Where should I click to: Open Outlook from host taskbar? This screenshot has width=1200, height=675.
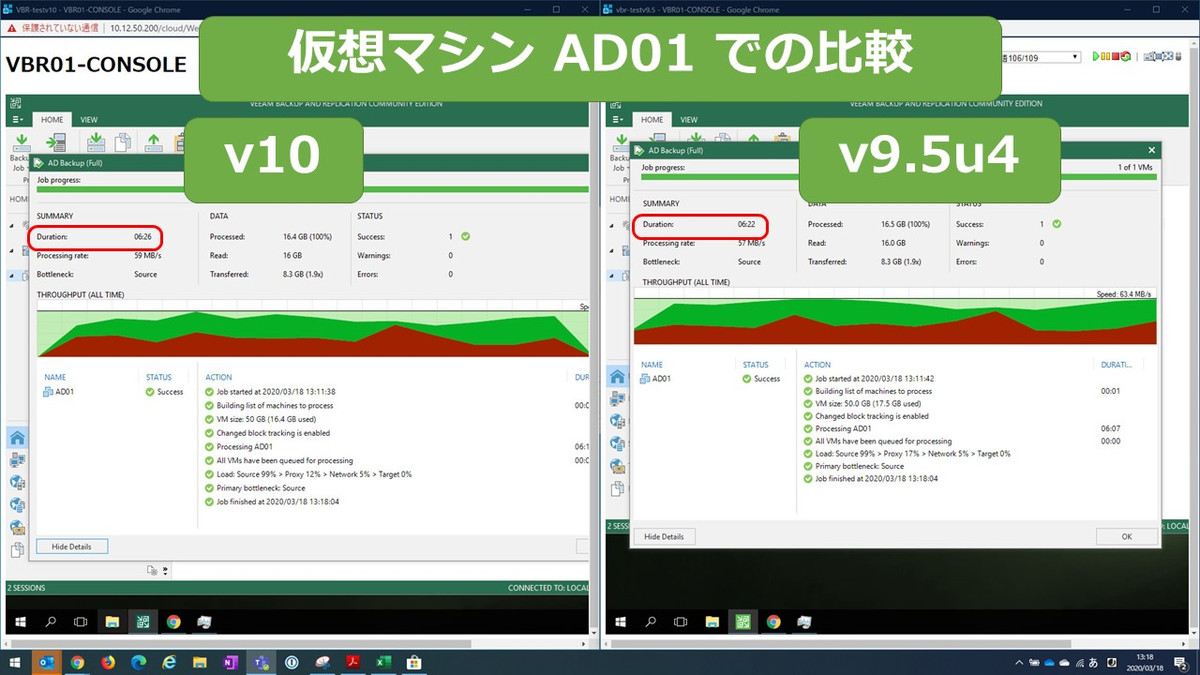[46, 662]
